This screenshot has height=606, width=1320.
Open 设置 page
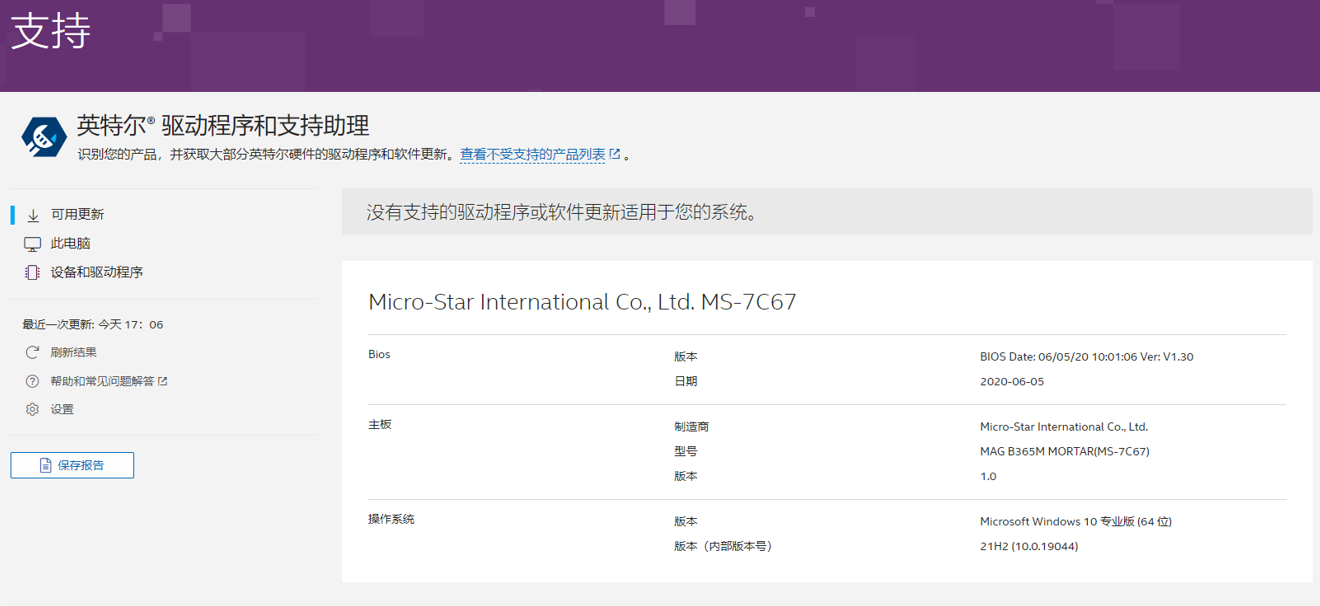coord(62,410)
